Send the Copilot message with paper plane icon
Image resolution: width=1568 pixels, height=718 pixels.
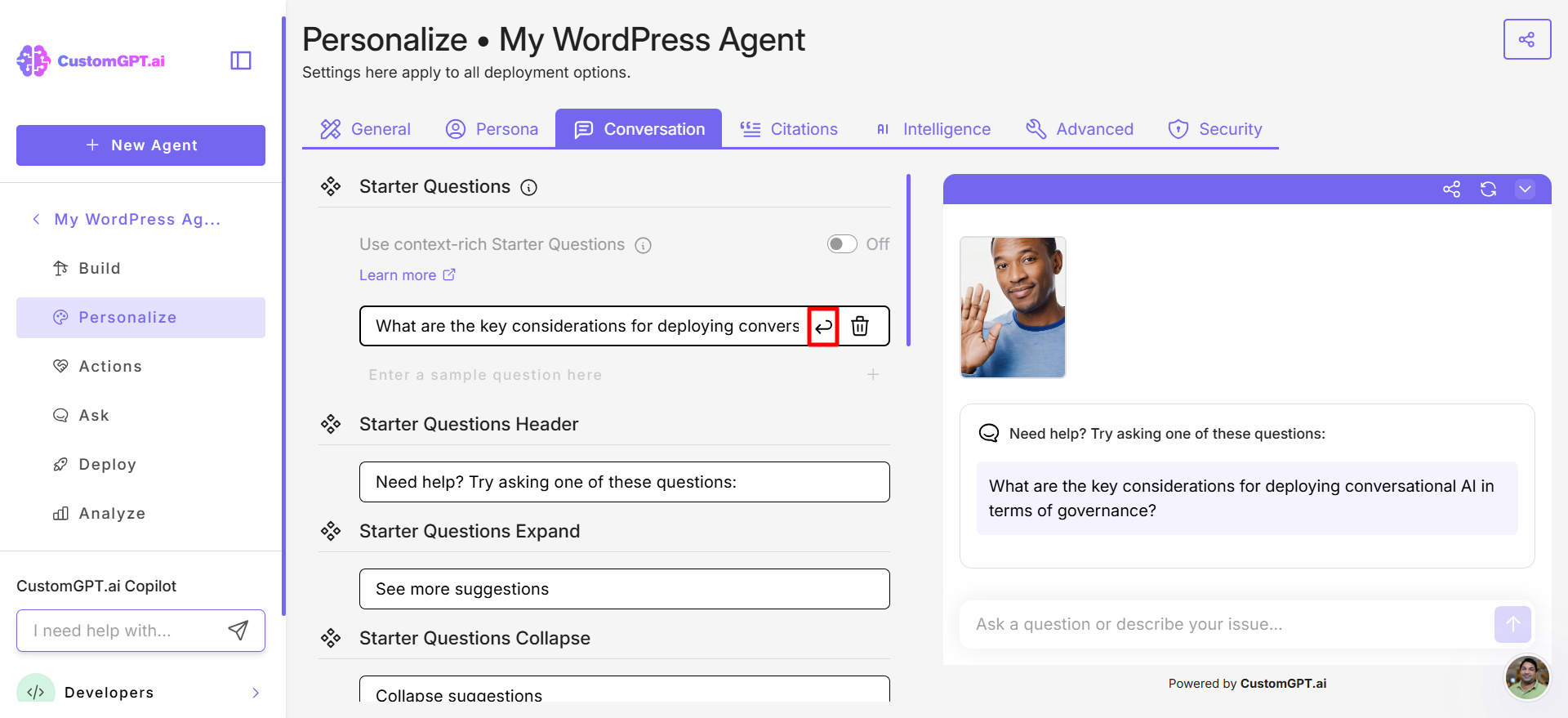pos(238,630)
